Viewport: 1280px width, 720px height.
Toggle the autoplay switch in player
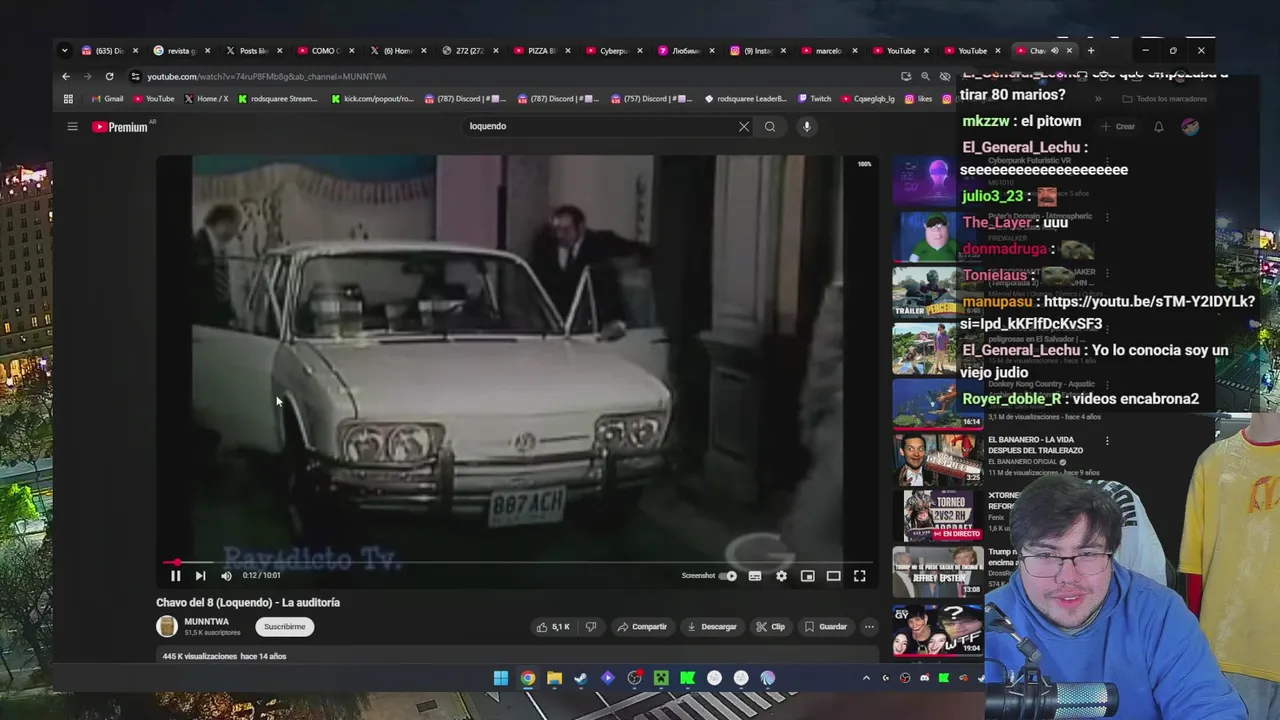click(728, 576)
